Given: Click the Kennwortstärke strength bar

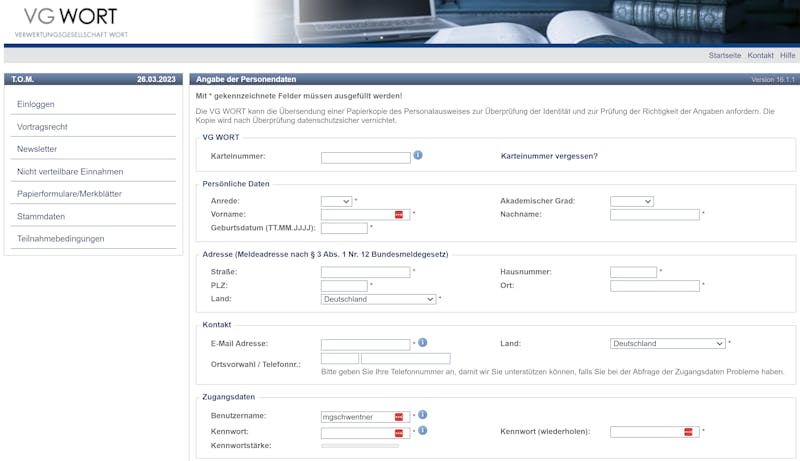Looking at the screenshot, I should point(360,446).
